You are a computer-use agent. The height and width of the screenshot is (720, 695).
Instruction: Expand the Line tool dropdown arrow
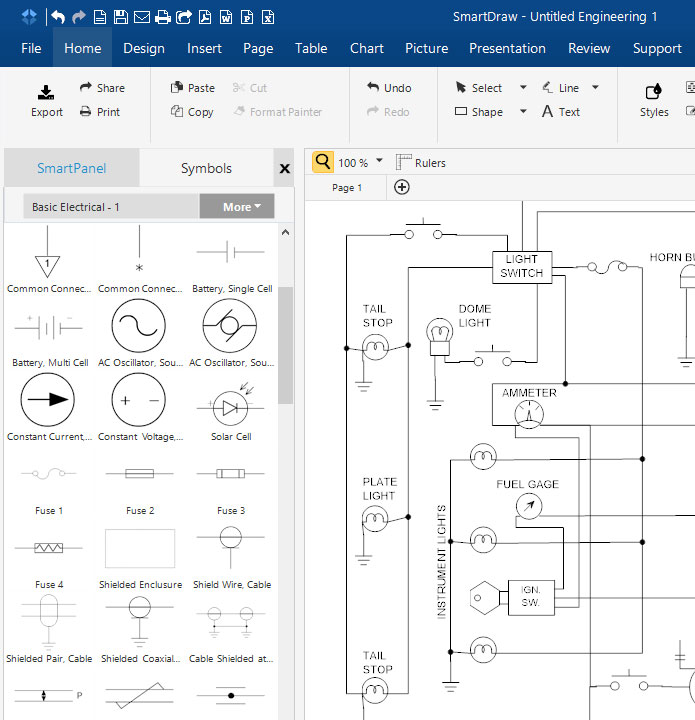[595, 88]
